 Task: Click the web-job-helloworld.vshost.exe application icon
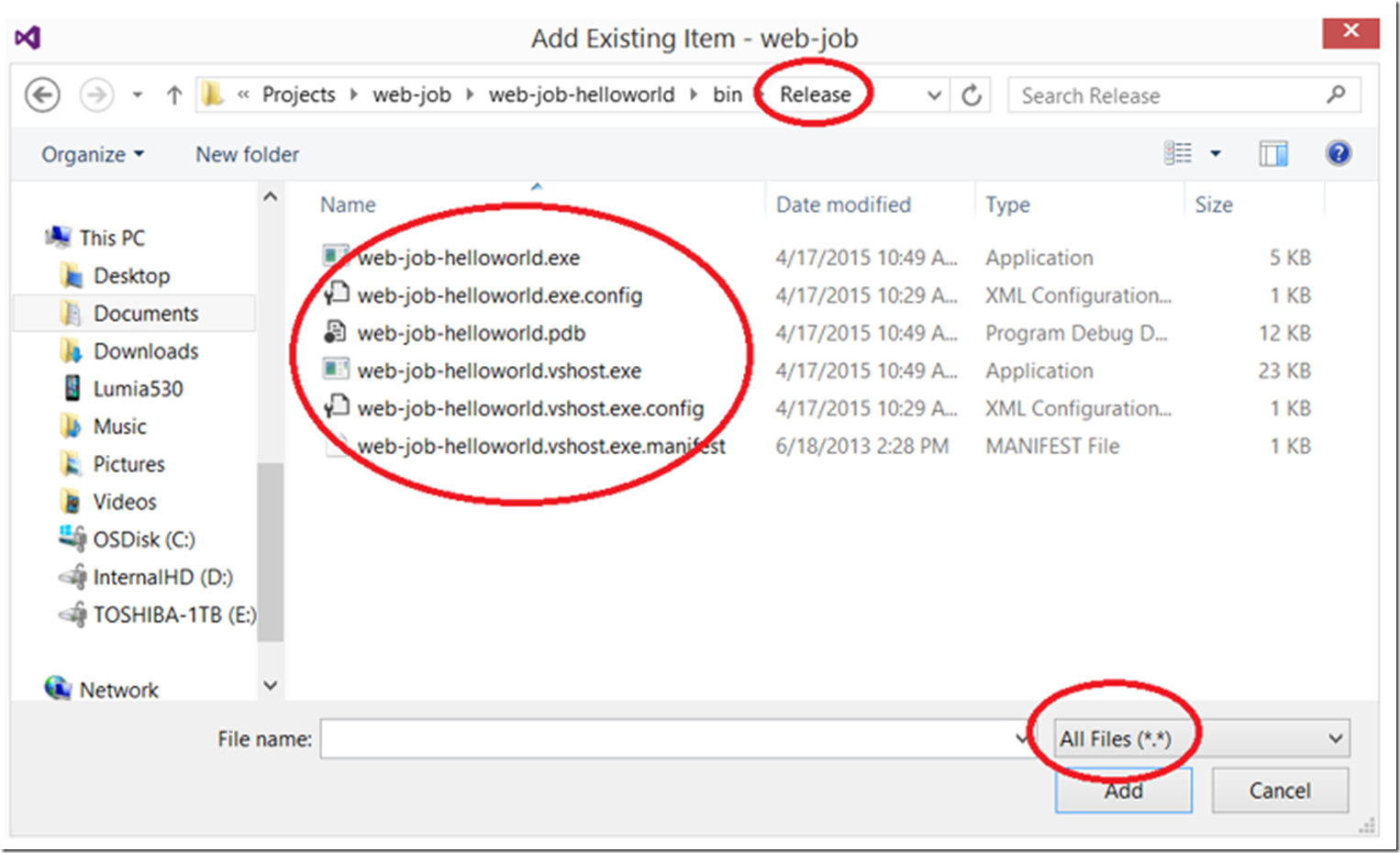tap(336, 369)
